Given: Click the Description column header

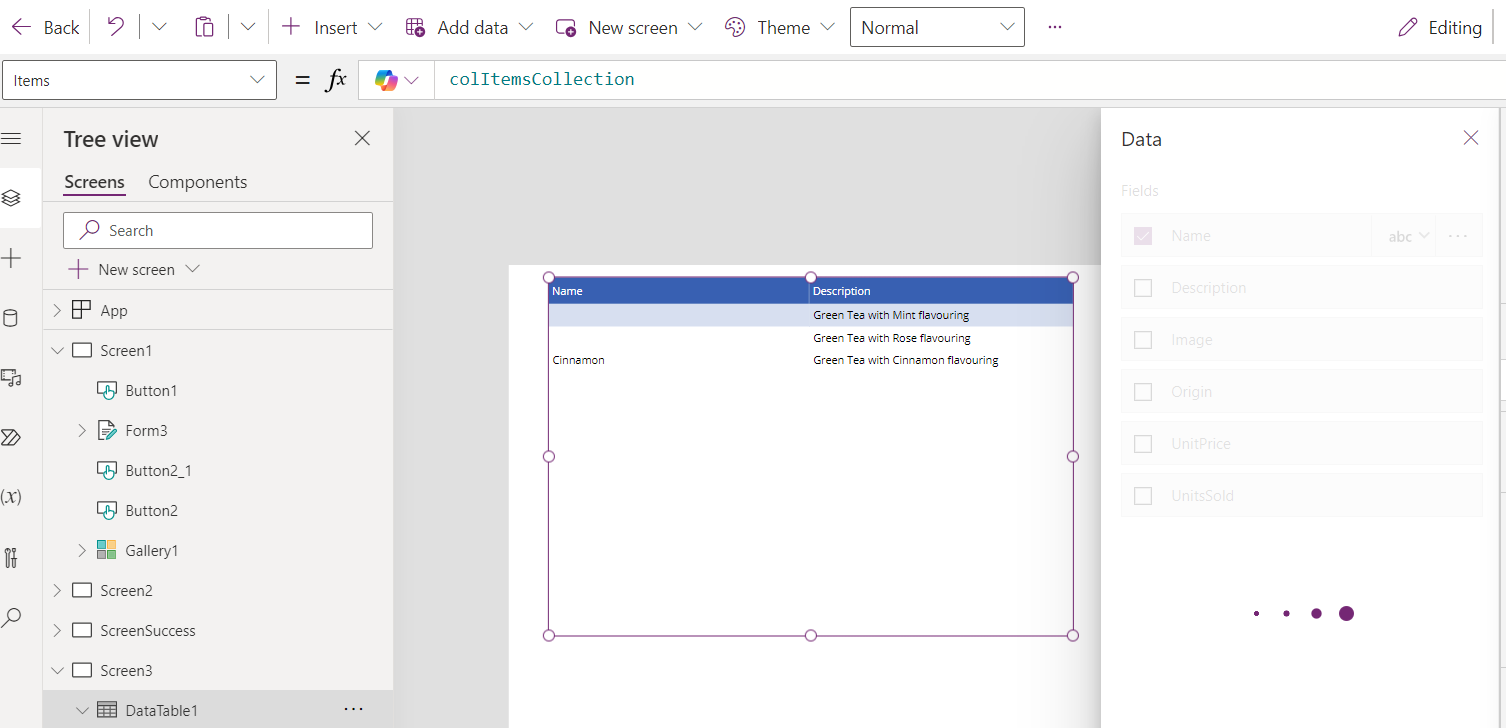Looking at the screenshot, I should click(x=941, y=291).
